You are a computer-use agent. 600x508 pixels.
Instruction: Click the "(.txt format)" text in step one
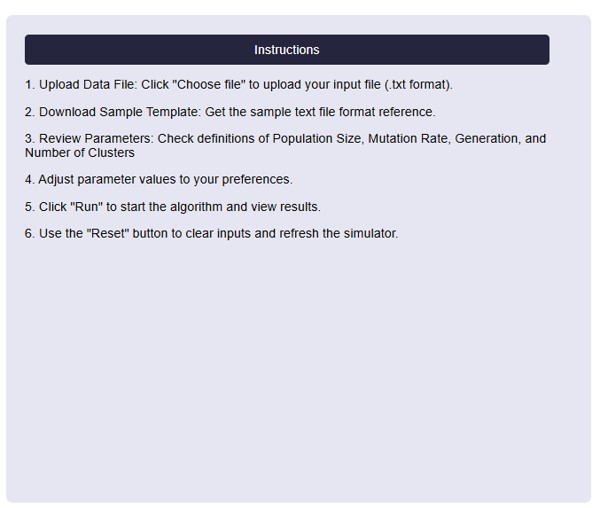coord(418,85)
